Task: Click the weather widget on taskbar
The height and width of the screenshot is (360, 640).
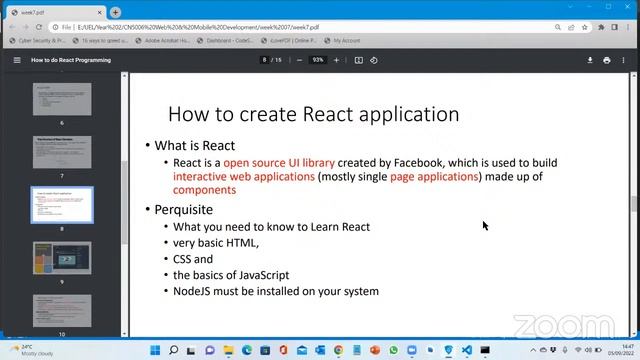Action: (32, 350)
